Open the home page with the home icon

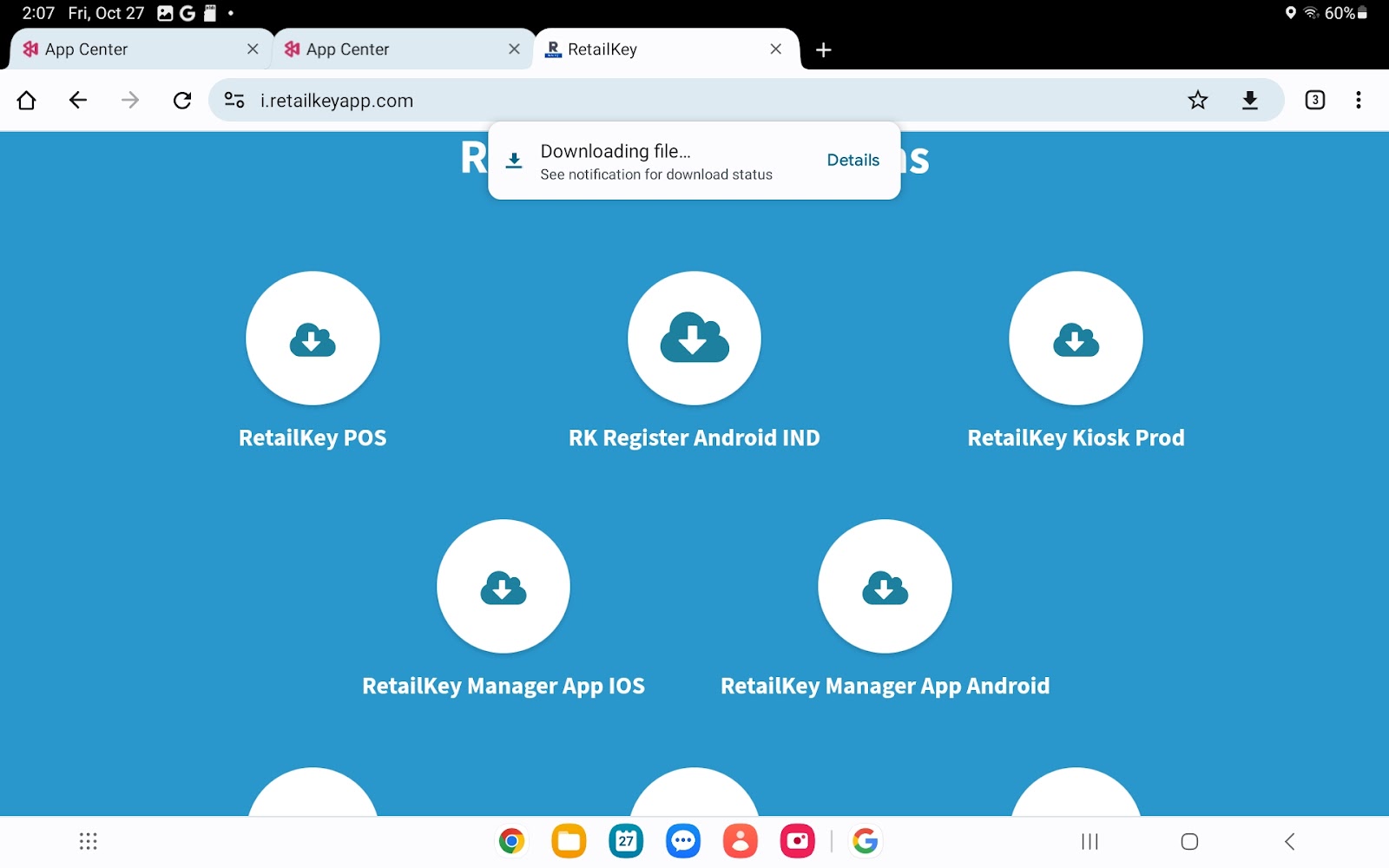pyautogui.click(x=26, y=100)
